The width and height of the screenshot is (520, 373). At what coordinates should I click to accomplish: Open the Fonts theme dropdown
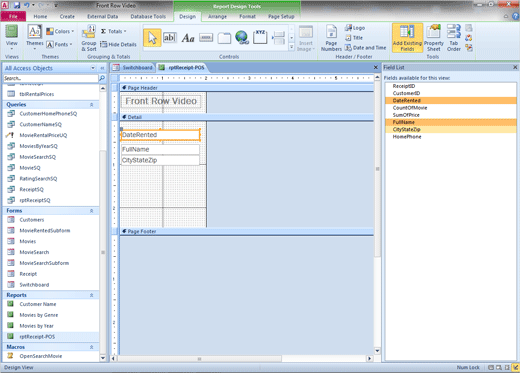tap(60, 44)
